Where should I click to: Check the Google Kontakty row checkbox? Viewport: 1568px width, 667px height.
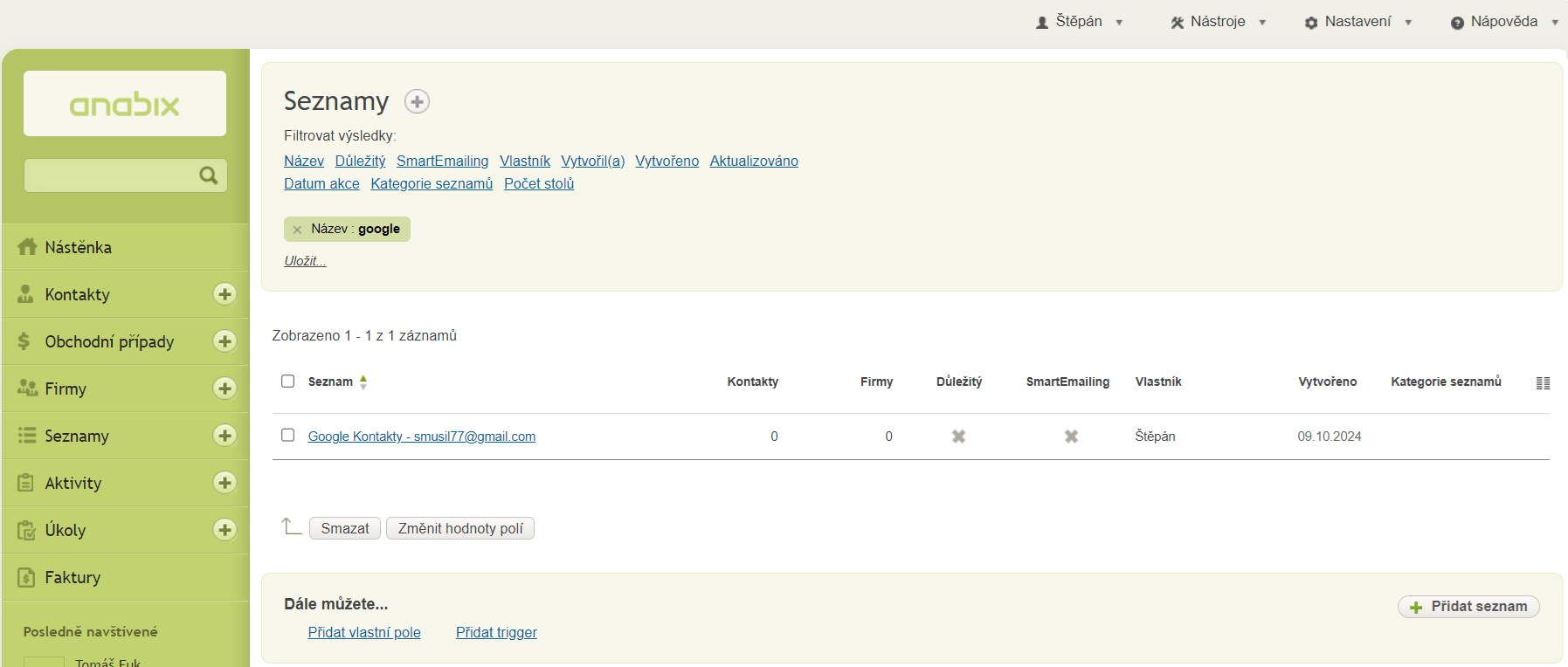[x=287, y=435]
